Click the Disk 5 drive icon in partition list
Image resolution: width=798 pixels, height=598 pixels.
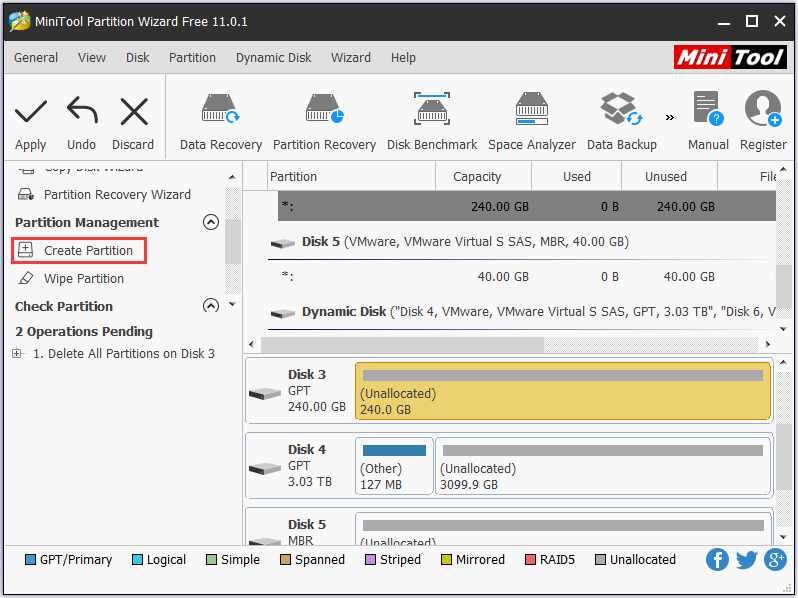[x=283, y=243]
